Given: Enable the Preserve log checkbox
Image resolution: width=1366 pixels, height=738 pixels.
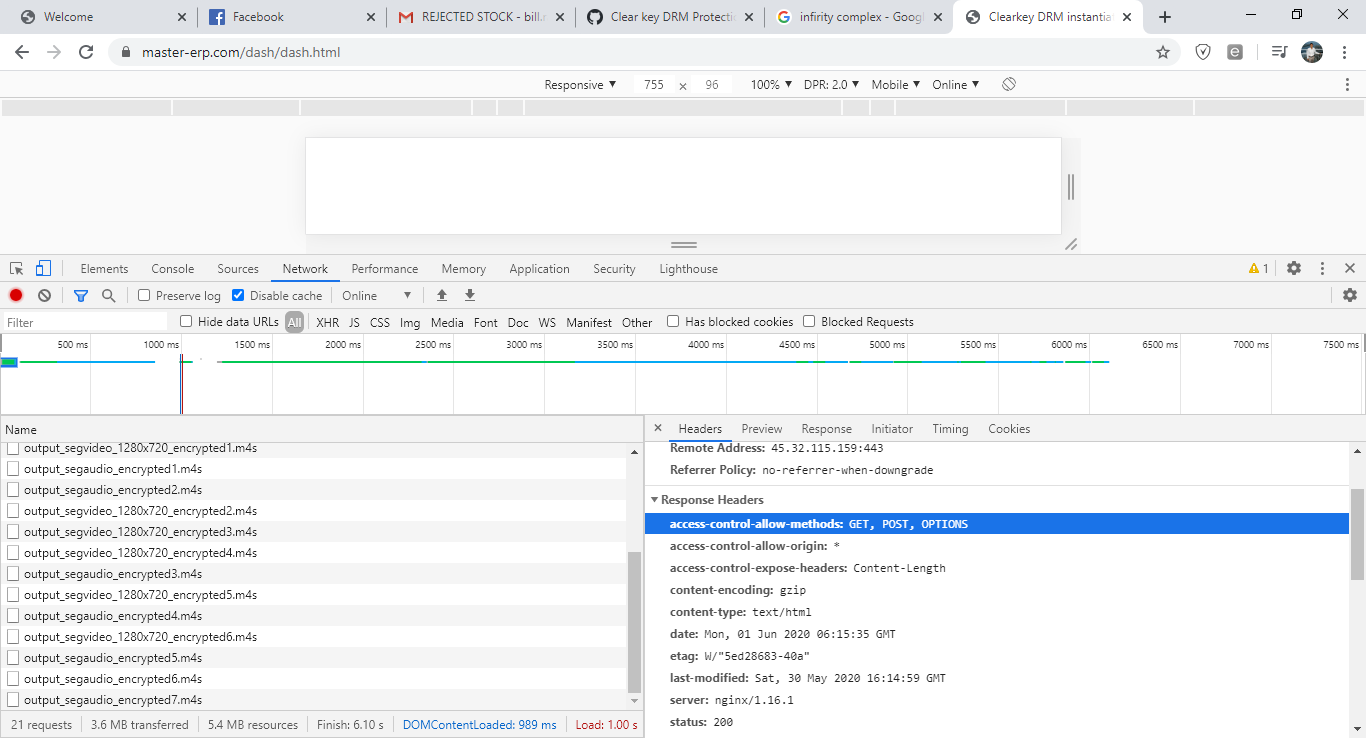Looking at the screenshot, I should click(144, 295).
